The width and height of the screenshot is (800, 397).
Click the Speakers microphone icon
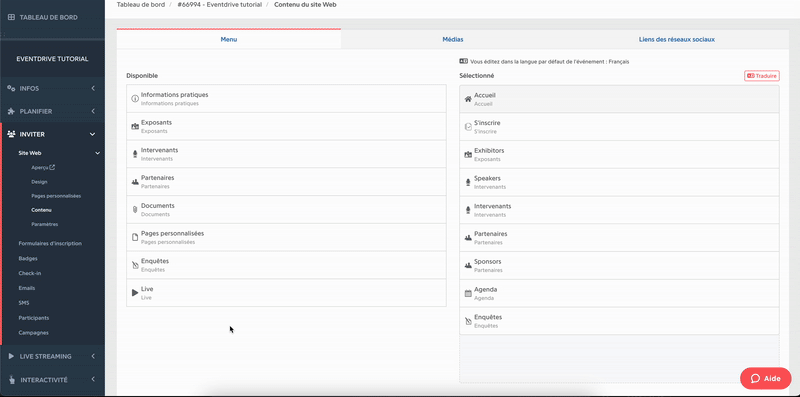(x=468, y=183)
